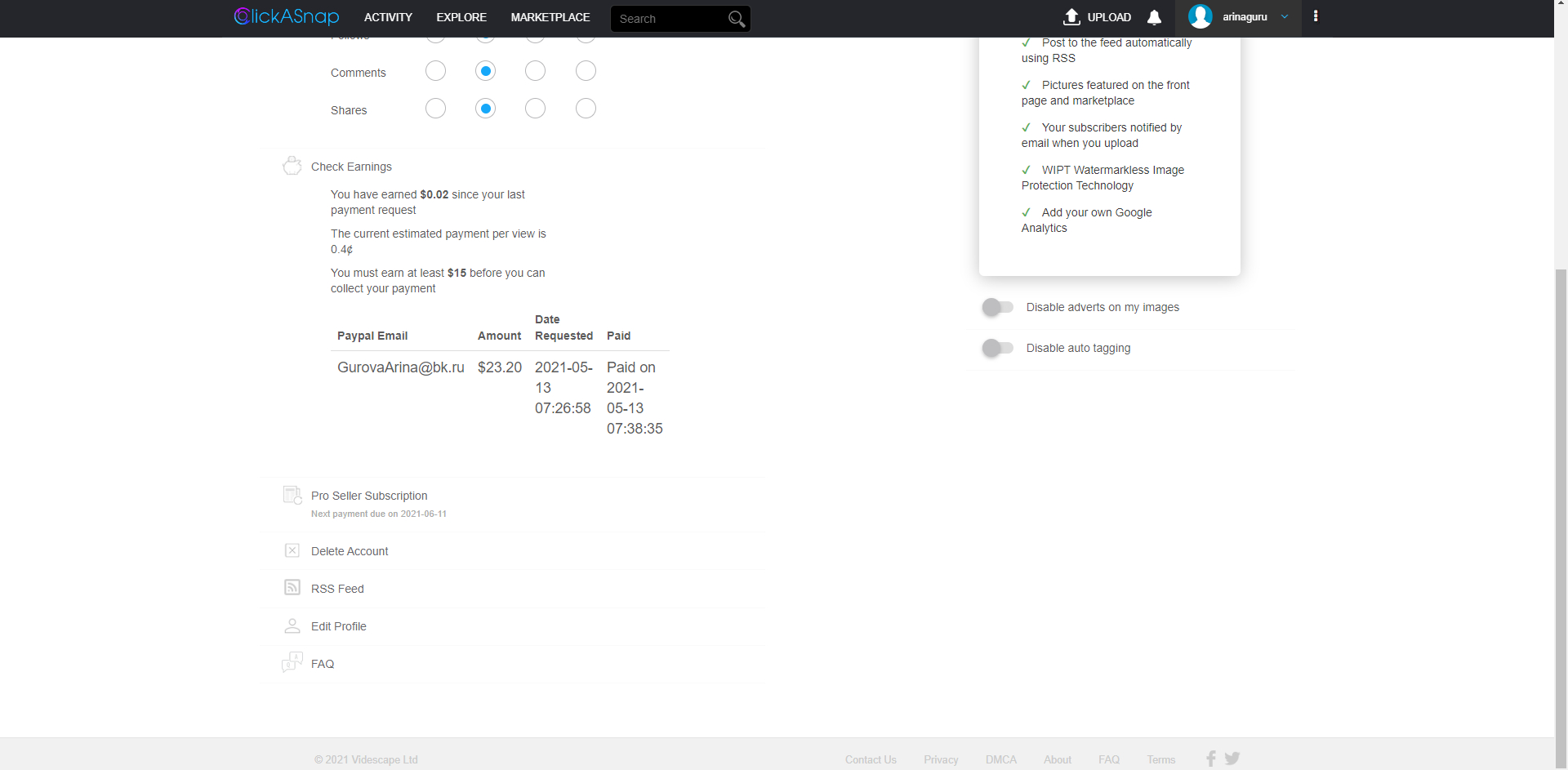Viewport: 1568px width, 770px height.
Task: Click the upload arrow icon
Action: pos(1071,17)
